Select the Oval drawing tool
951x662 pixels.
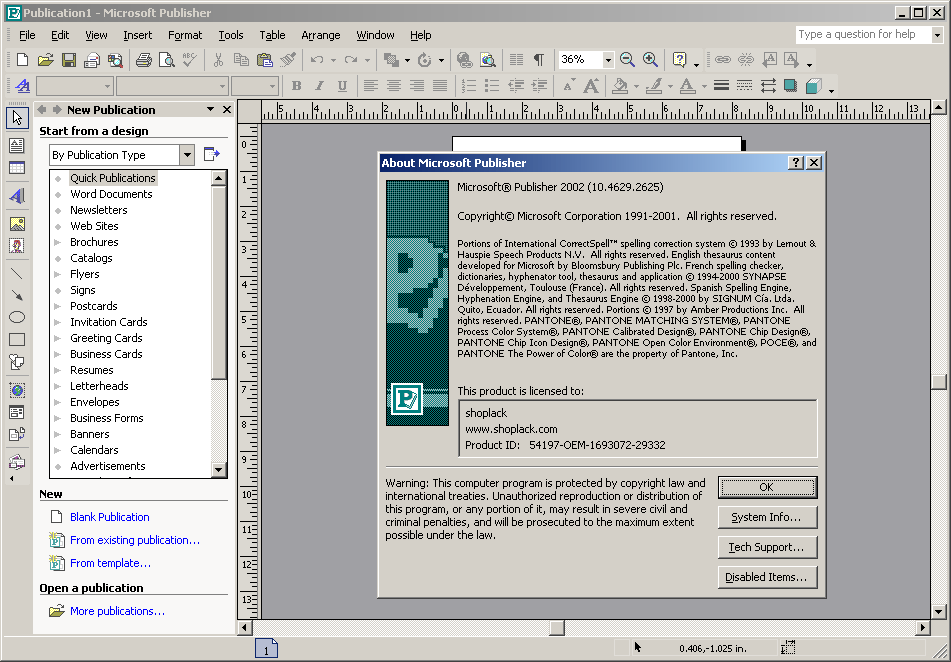coord(17,317)
